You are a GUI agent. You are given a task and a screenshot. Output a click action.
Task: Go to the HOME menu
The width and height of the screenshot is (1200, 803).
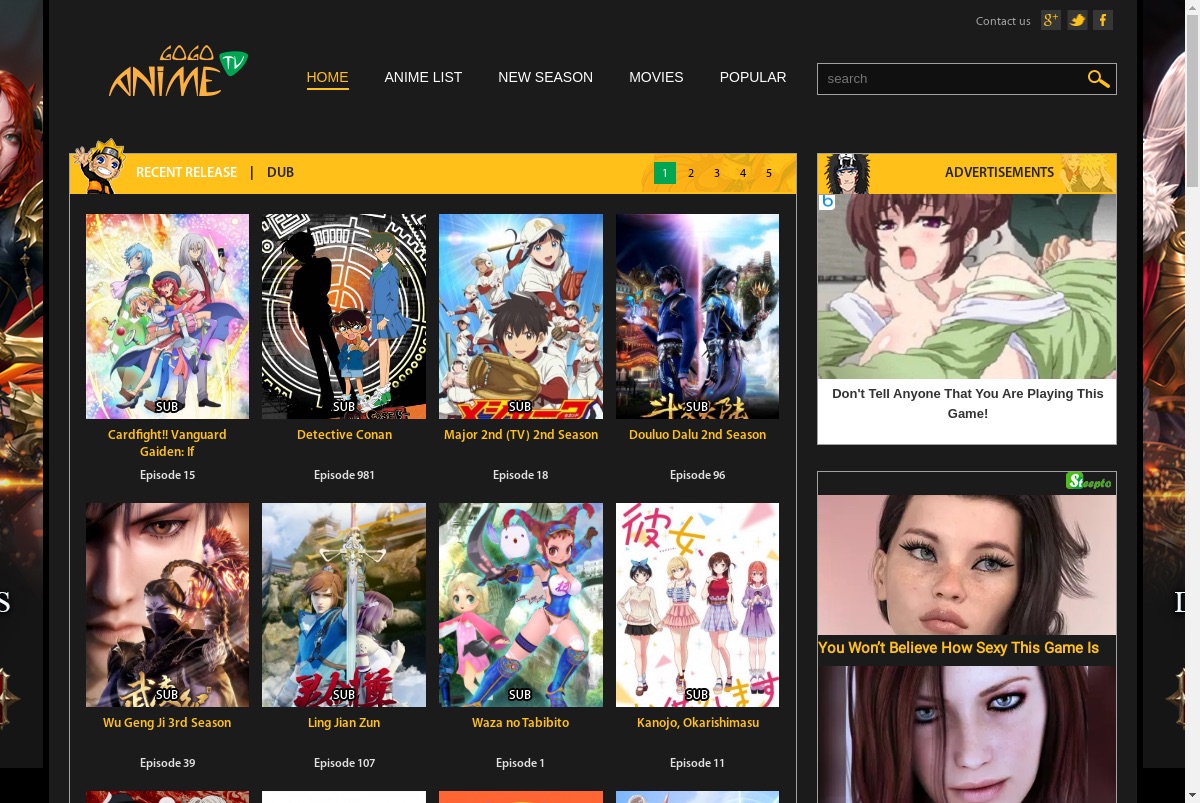[327, 77]
